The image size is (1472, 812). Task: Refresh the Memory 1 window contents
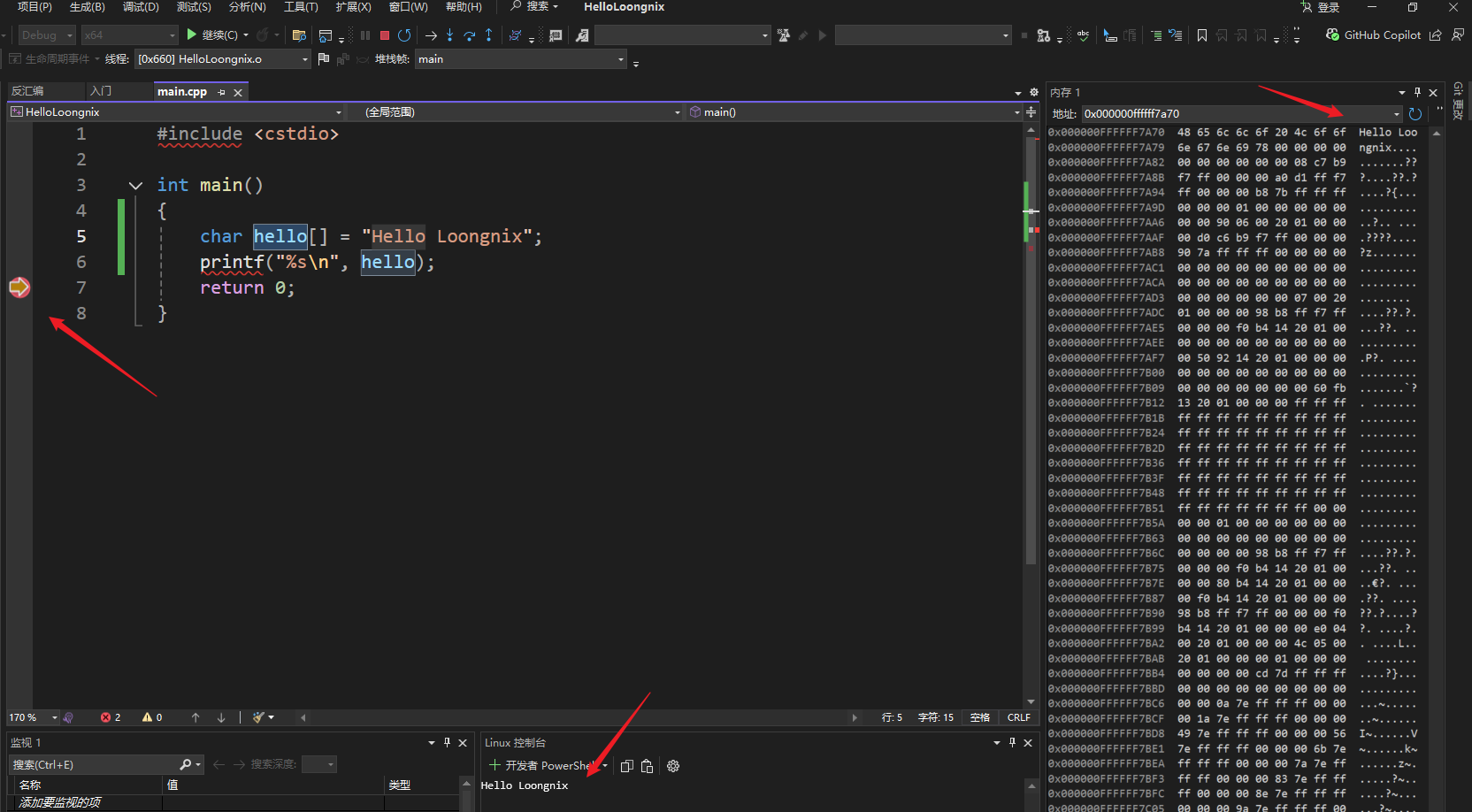(x=1414, y=114)
